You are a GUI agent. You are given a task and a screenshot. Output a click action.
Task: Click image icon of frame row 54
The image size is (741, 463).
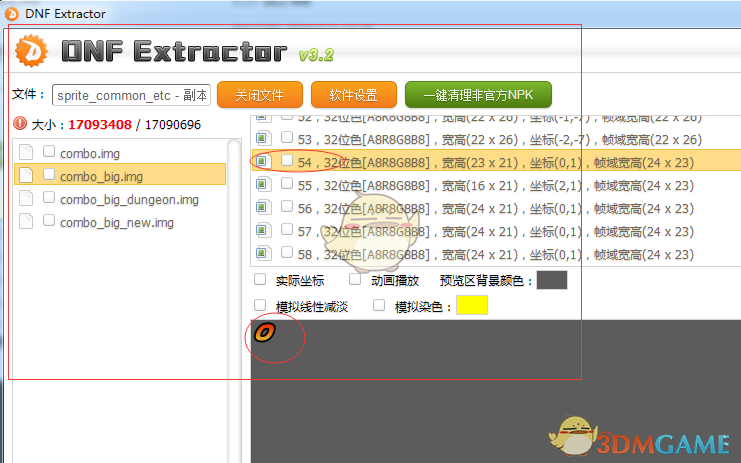pyautogui.click(x=263, y=161)
